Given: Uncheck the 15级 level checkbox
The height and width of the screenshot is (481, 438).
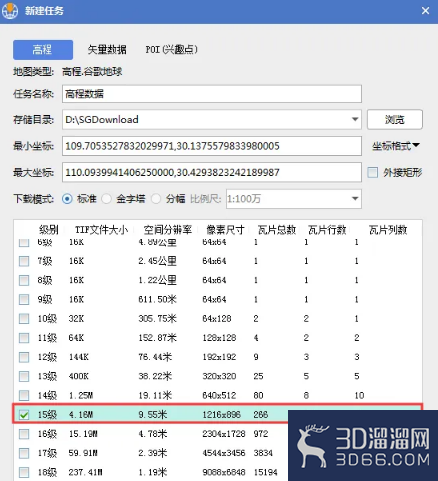Looking at the screenshot, I should (x=24, y=415).
